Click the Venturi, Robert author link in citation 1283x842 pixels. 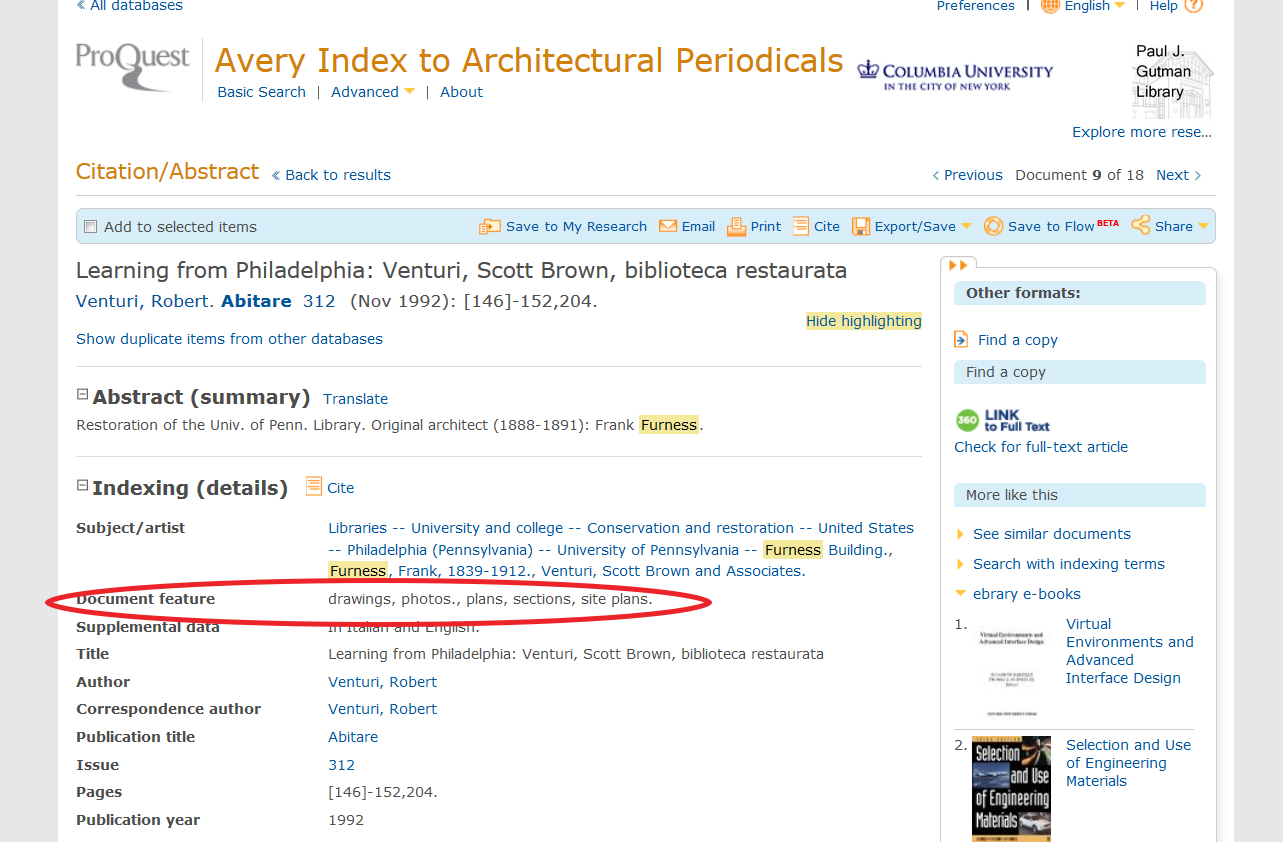coord(144,301)
